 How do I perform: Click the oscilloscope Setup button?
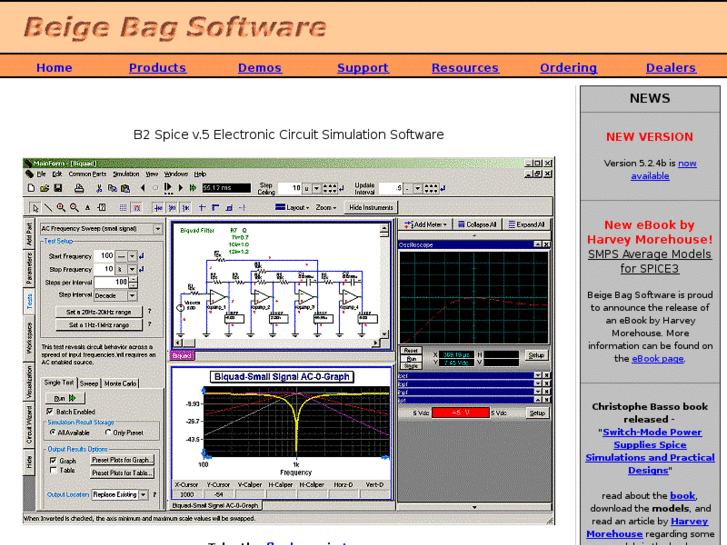tap(536, 355)
